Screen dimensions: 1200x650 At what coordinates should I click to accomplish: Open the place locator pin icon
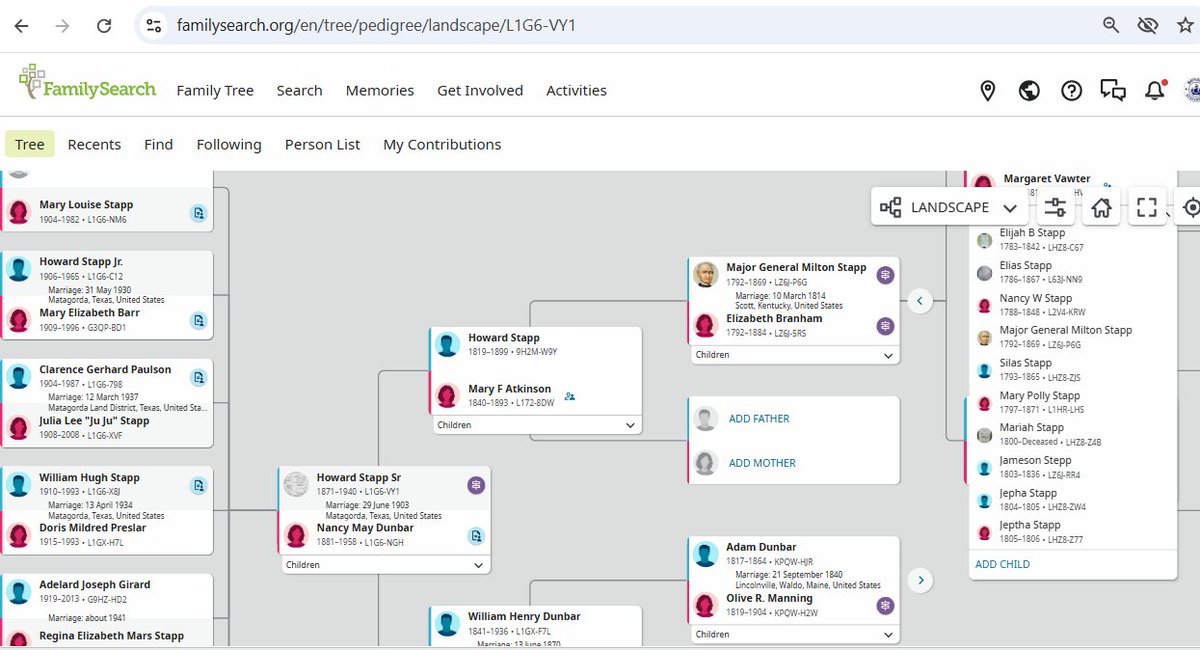(987, 91)
